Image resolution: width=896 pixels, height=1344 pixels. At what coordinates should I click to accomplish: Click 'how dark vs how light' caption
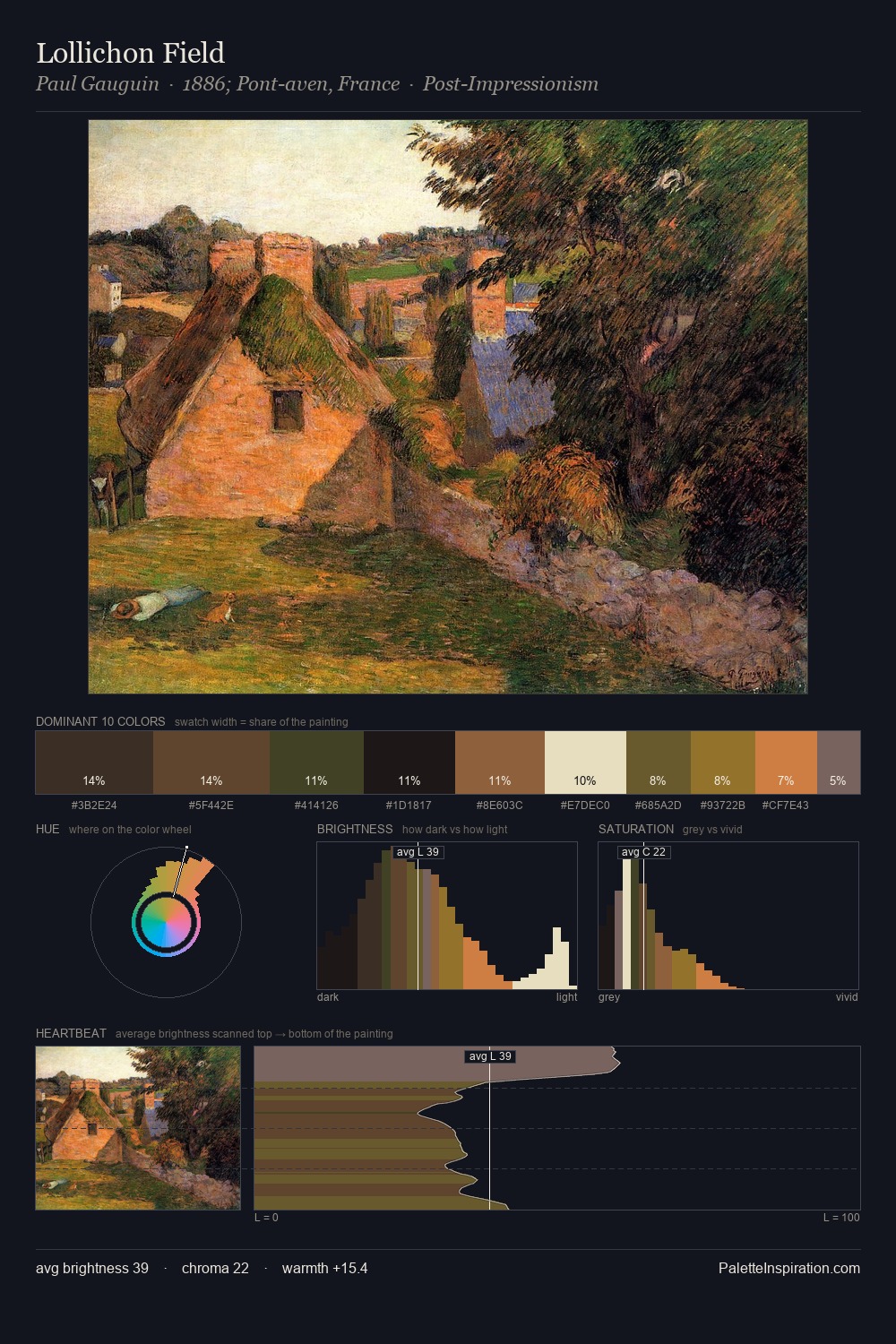tap(454, 830)
